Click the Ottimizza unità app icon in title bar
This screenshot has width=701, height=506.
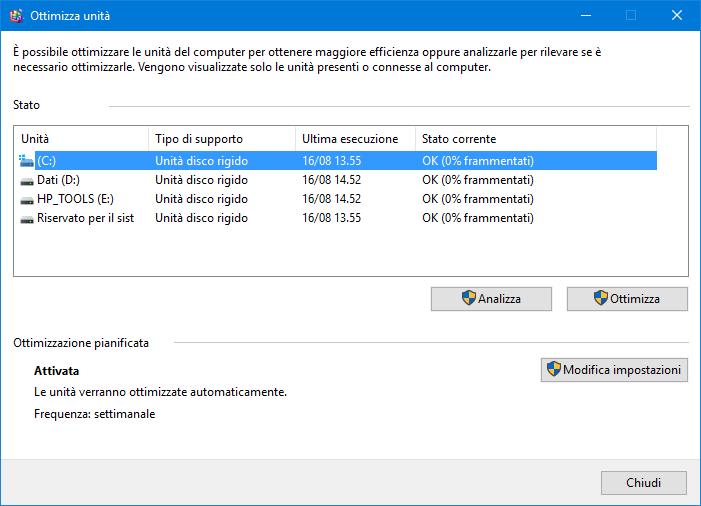pyautogui.click(x=16, y=16)
